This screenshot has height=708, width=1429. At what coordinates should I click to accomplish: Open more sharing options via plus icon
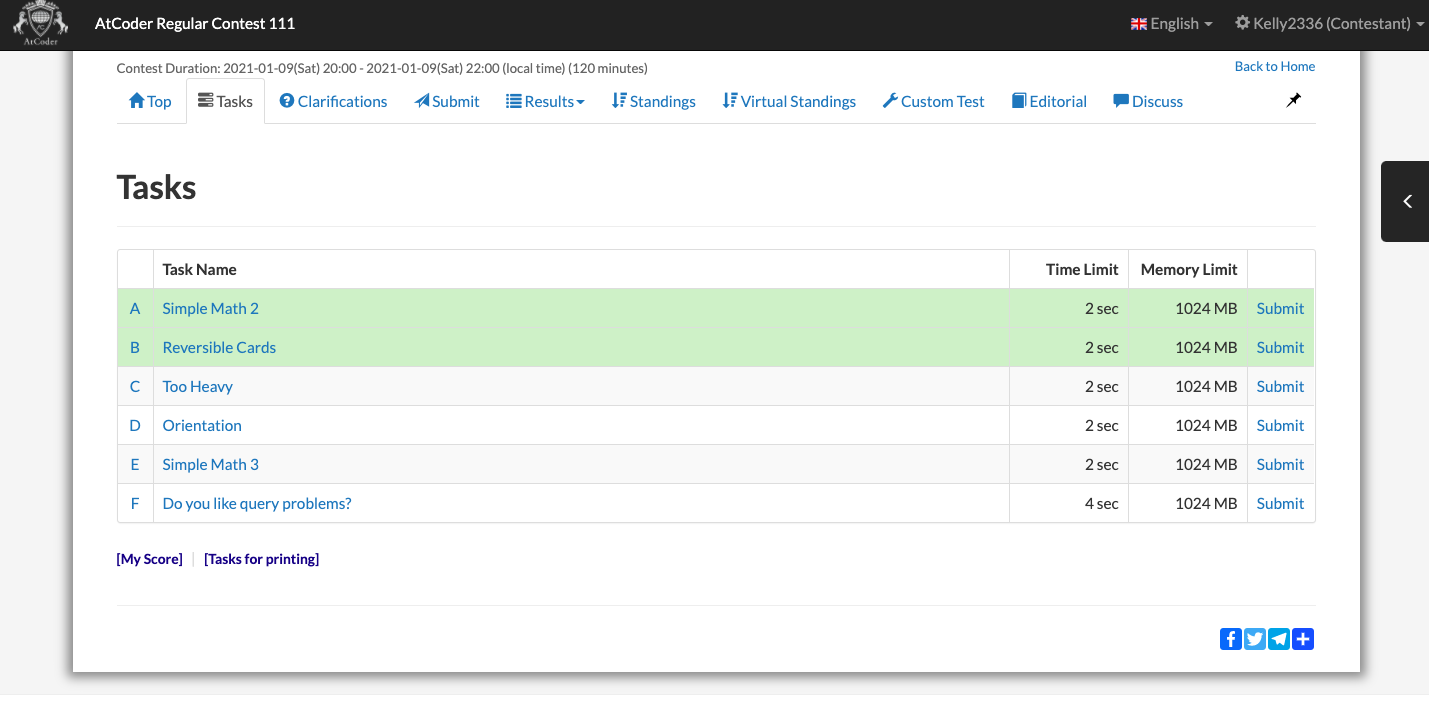(x=1302, y=638)
